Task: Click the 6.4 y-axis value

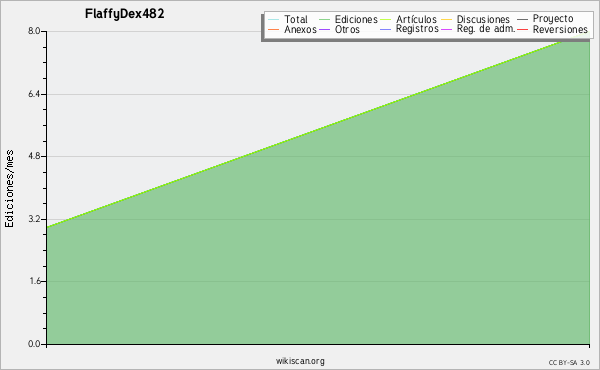Action: pyautogui.click(x=34, y=94)
